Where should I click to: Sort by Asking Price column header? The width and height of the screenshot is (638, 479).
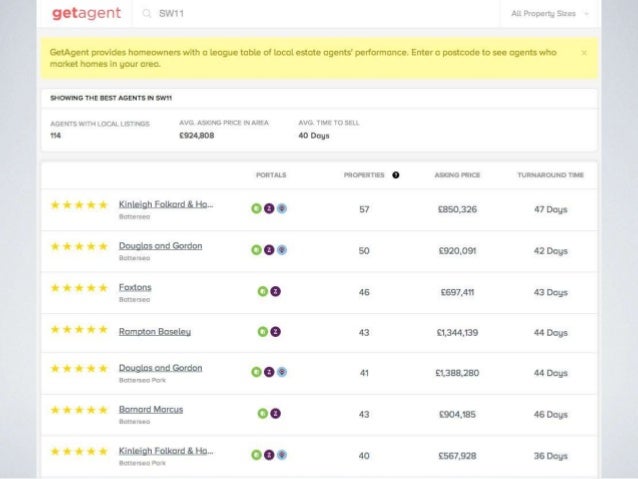pyautogui.click(x=457, y=175)
